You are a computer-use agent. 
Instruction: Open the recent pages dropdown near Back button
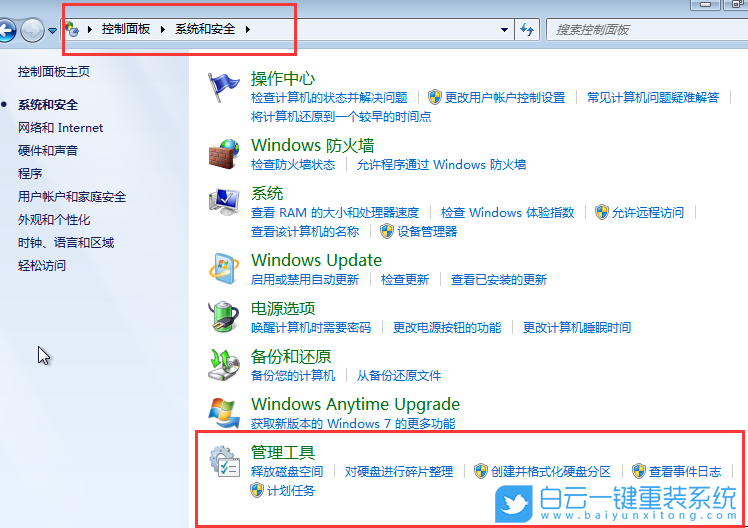53,31
